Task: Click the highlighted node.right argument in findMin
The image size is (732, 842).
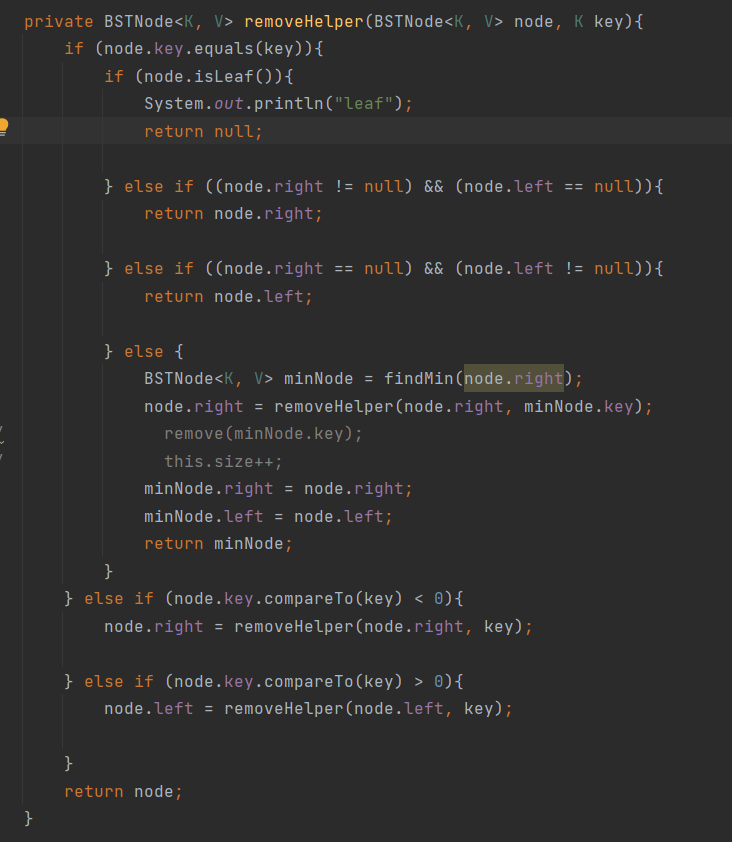Action: tap(513, 378)
